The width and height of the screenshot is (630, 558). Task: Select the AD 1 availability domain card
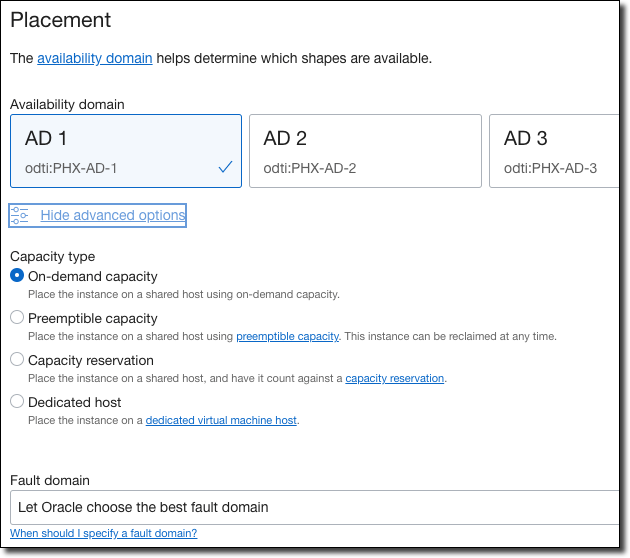pos(126,151)
